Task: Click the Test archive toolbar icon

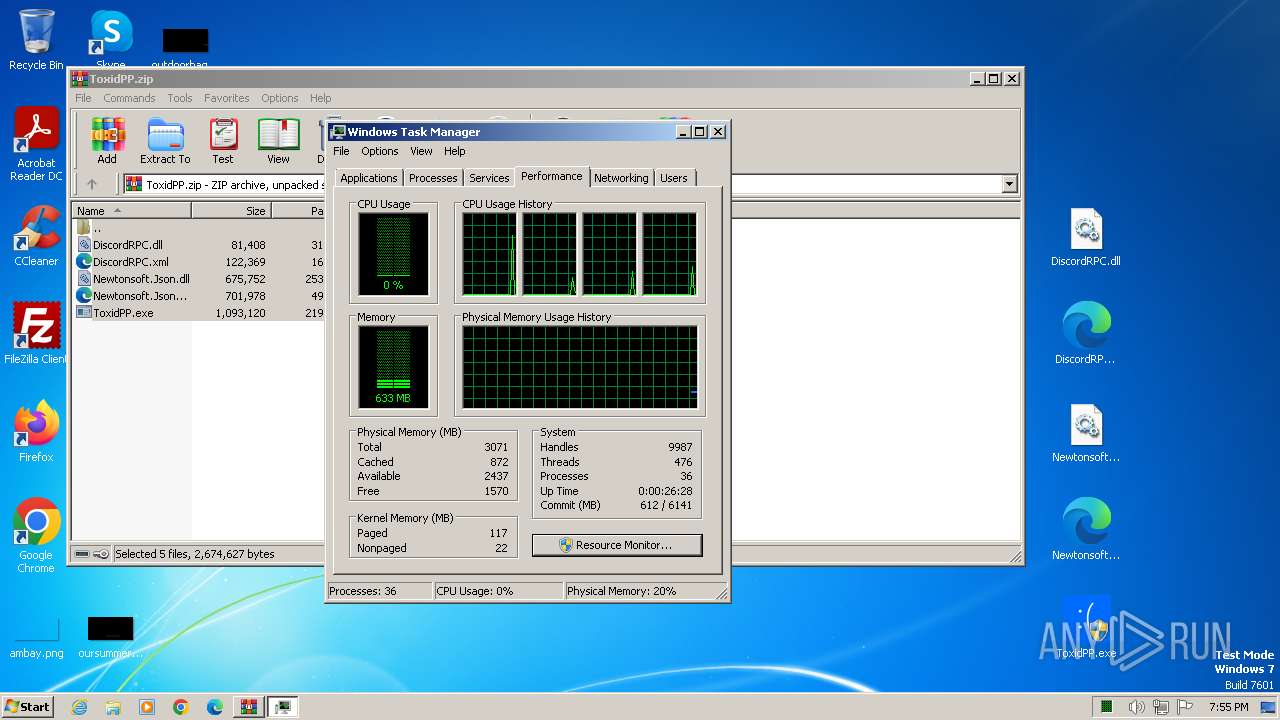Action: coord(223,141)
